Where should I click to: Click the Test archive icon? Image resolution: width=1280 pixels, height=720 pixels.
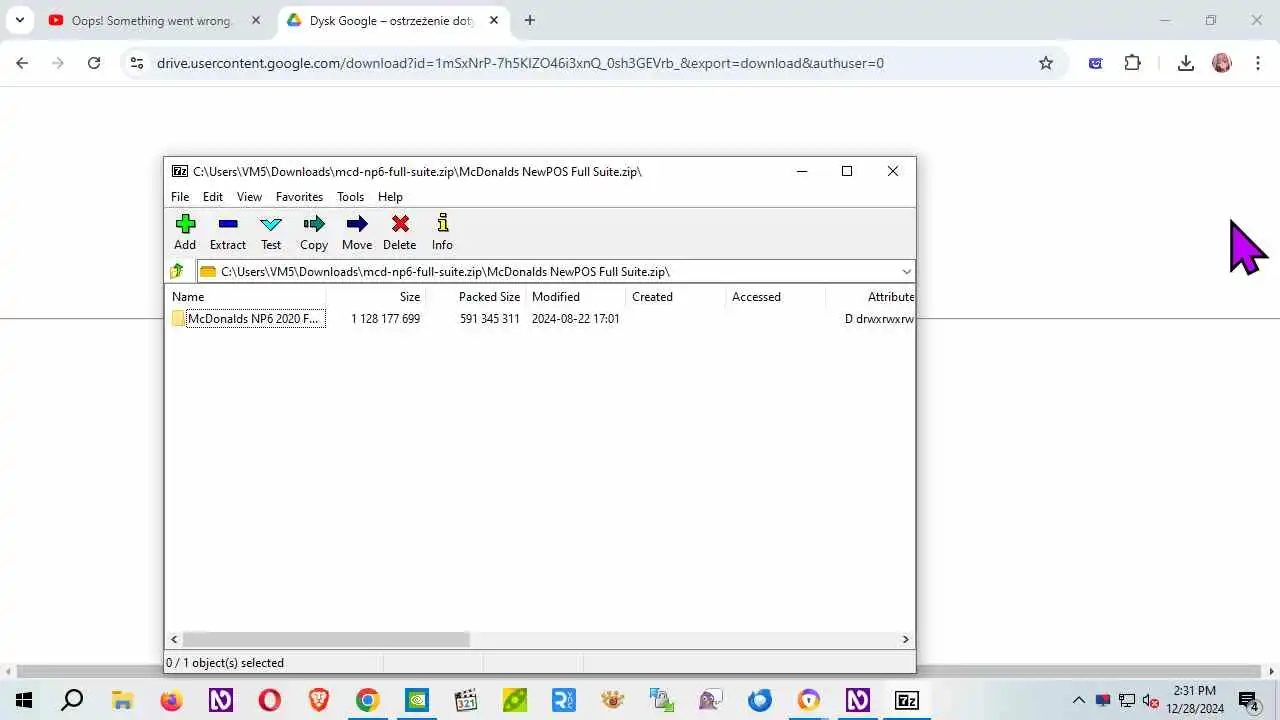(271, 232)
